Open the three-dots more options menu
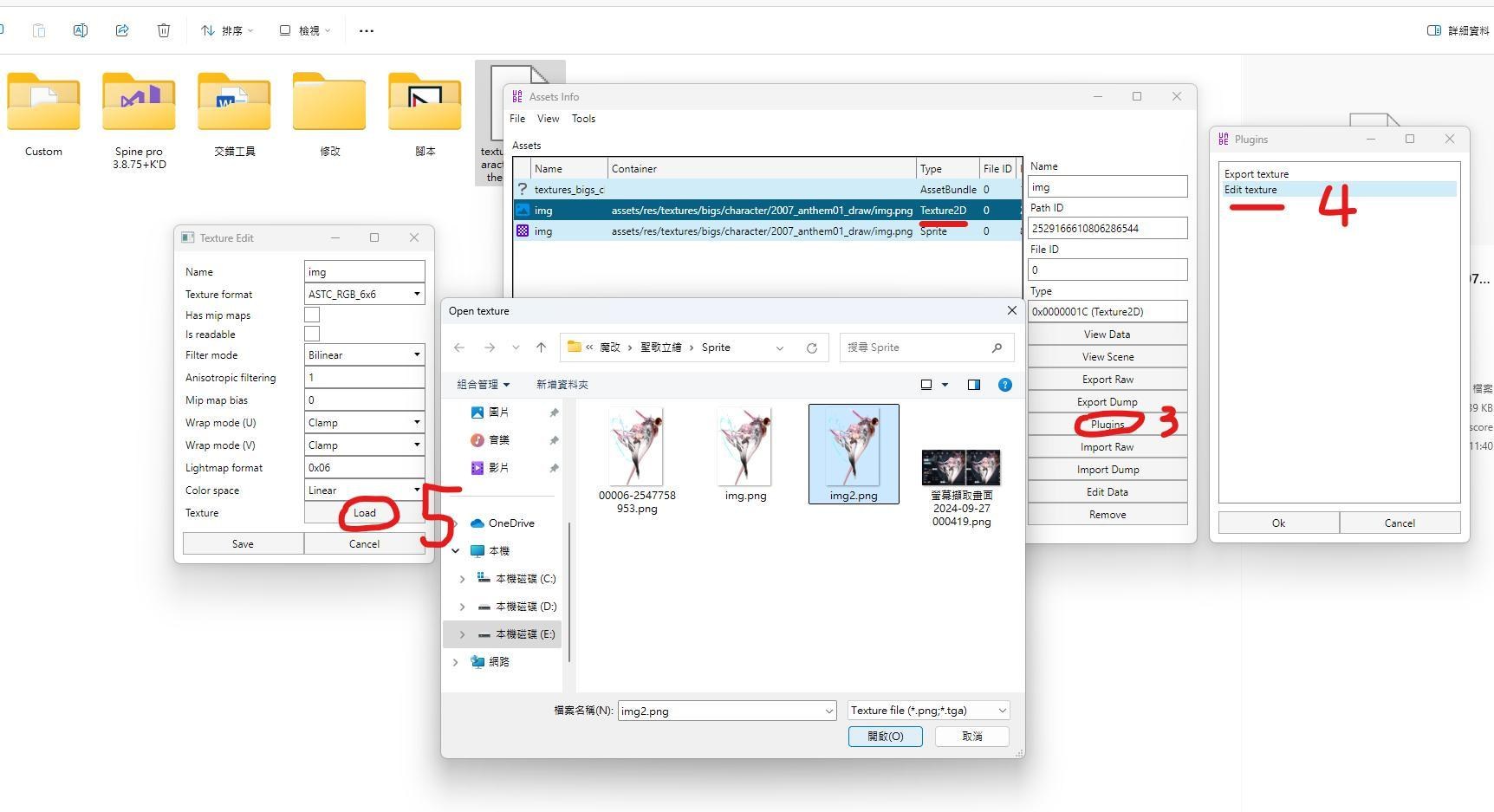 click(x=367, y=30)
